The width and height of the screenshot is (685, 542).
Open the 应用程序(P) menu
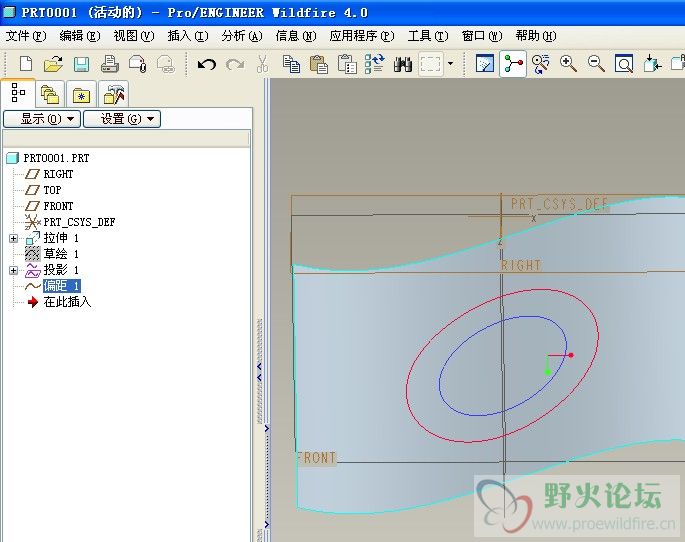(x=362, y=36)
